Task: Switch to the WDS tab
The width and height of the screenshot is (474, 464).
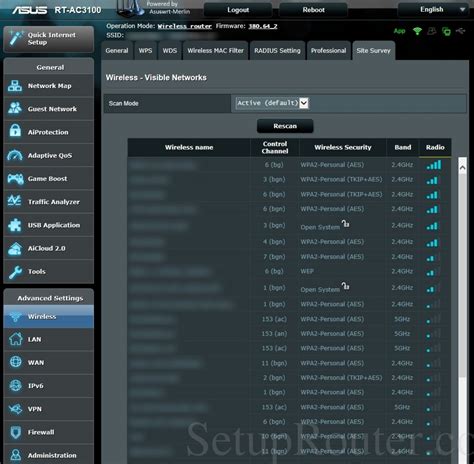Action: (170, 51)
